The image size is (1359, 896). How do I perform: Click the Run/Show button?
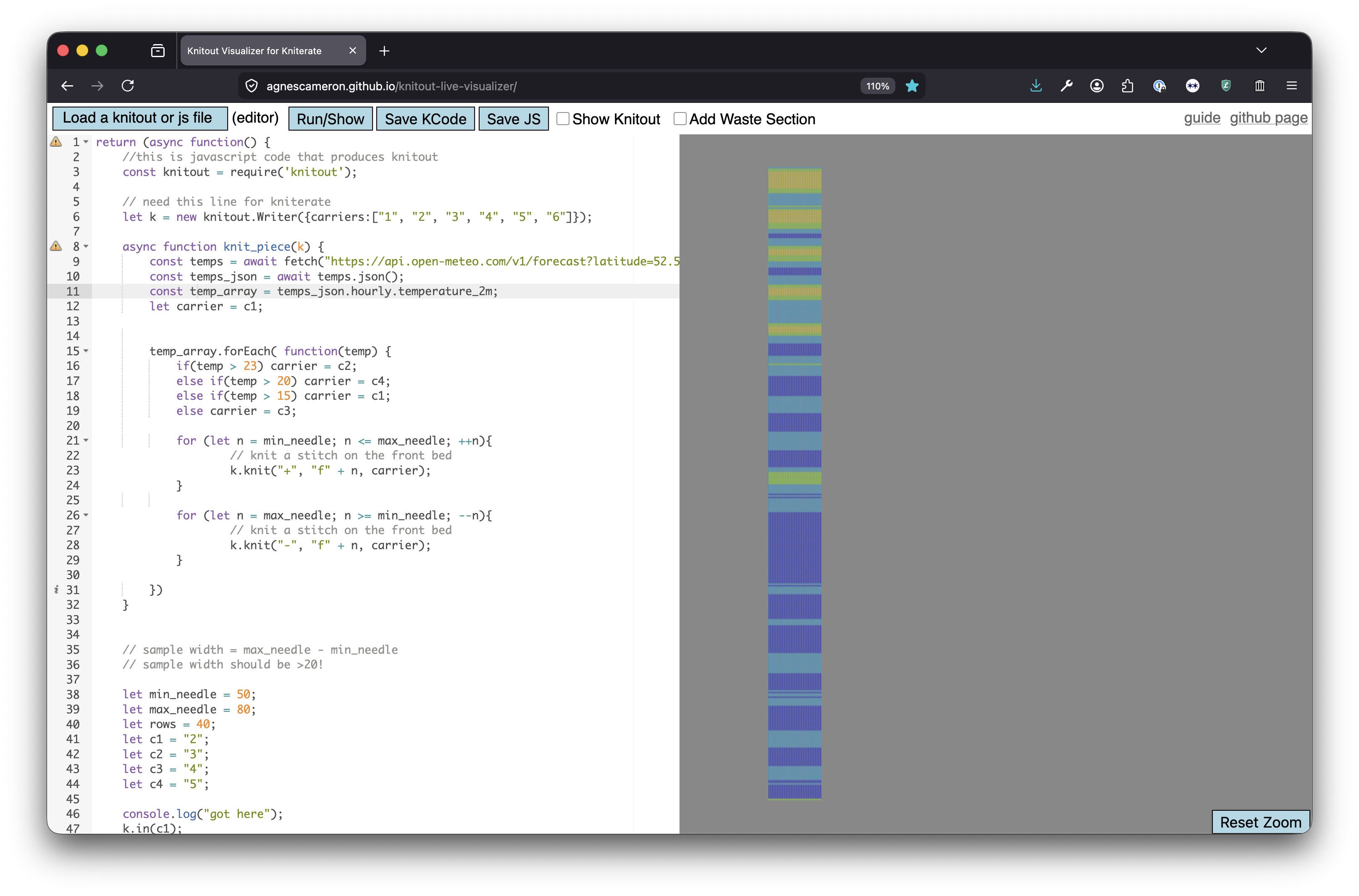(331, 119)
